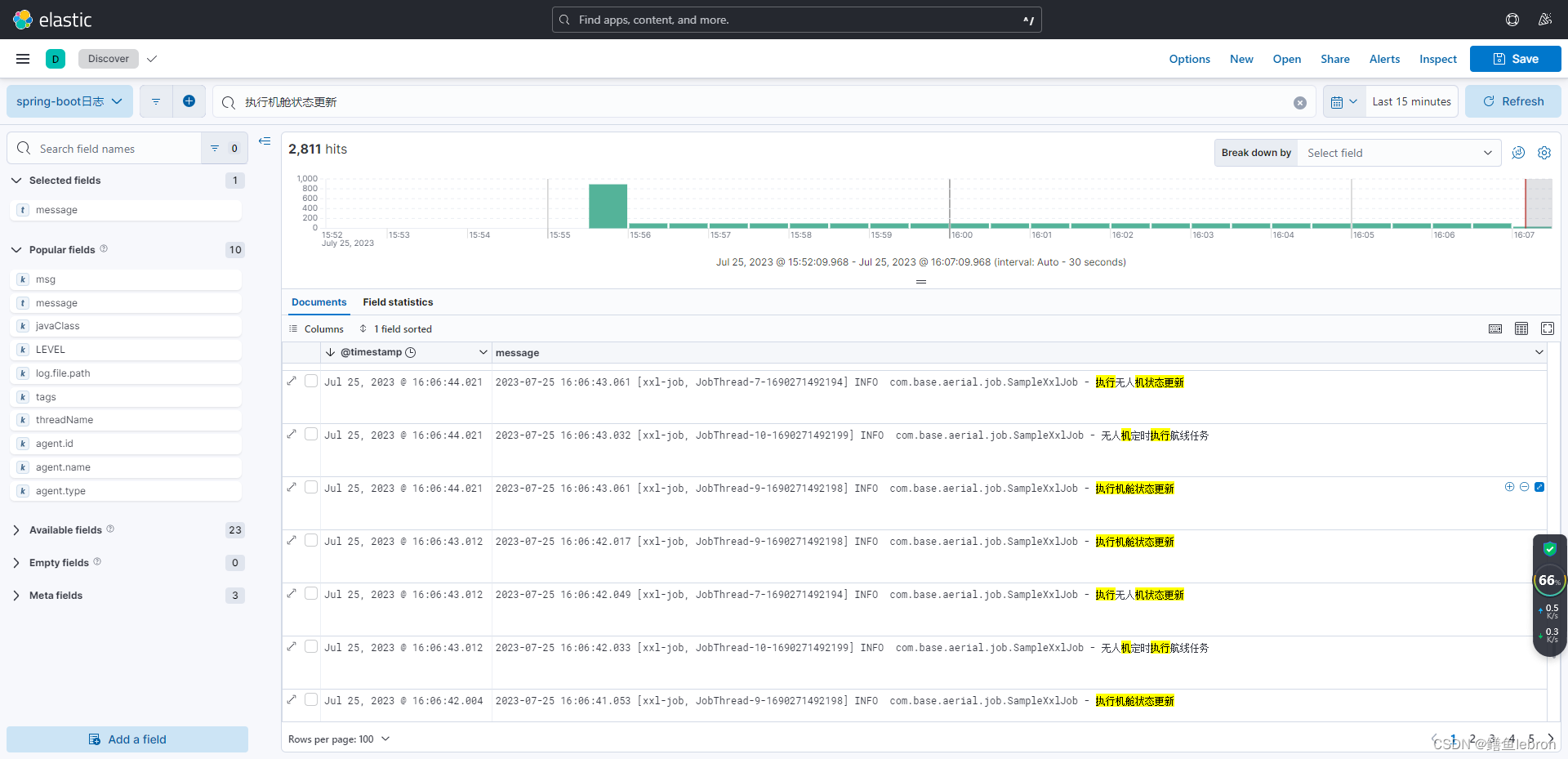Open the Lens suggestions icon beside breakdown
This screenshot has height=759, width=1568.
pyautogui.click(x=1518, y=153)
